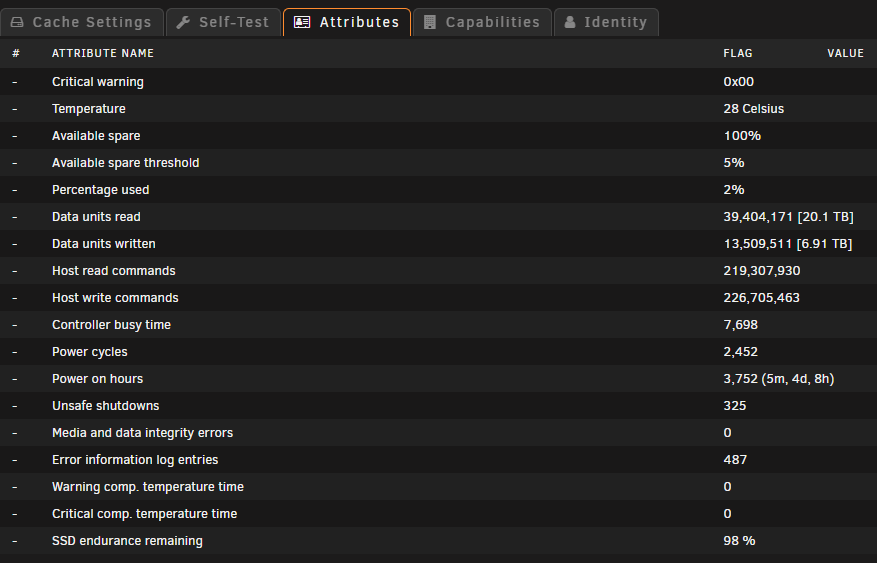Click the VALUE column header
Image resolution: width=877 pixels, height=563 pixels.
(846, 53)
